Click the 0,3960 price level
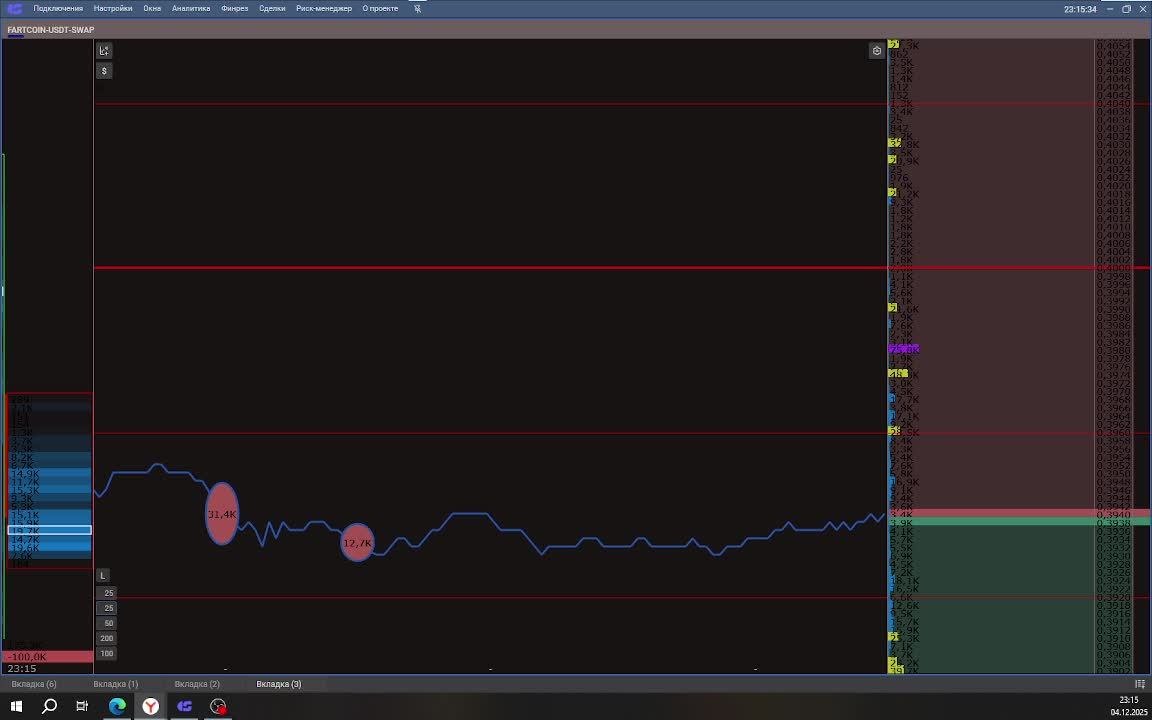 pos(1113,432)
